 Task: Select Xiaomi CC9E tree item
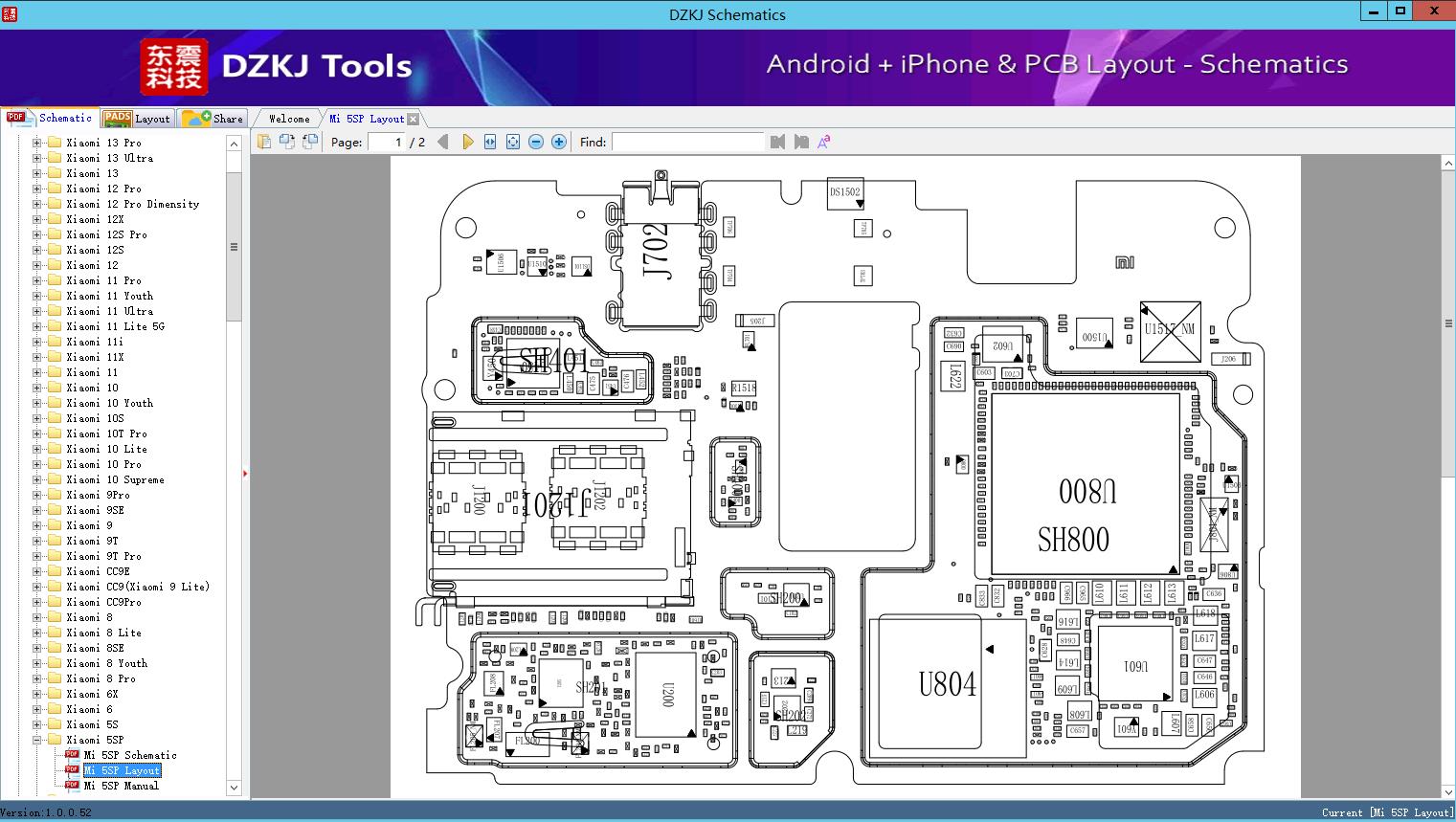(98, 571)
